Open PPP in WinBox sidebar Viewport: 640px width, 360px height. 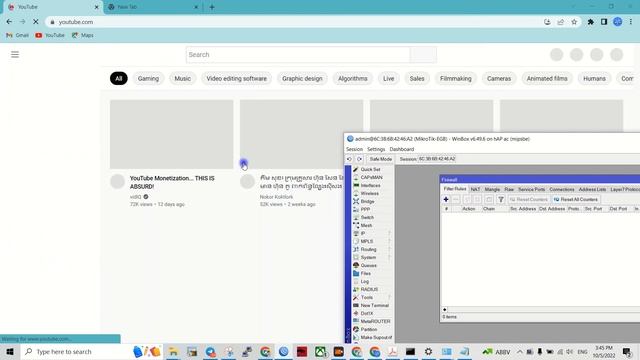click(x=365, y=209)
